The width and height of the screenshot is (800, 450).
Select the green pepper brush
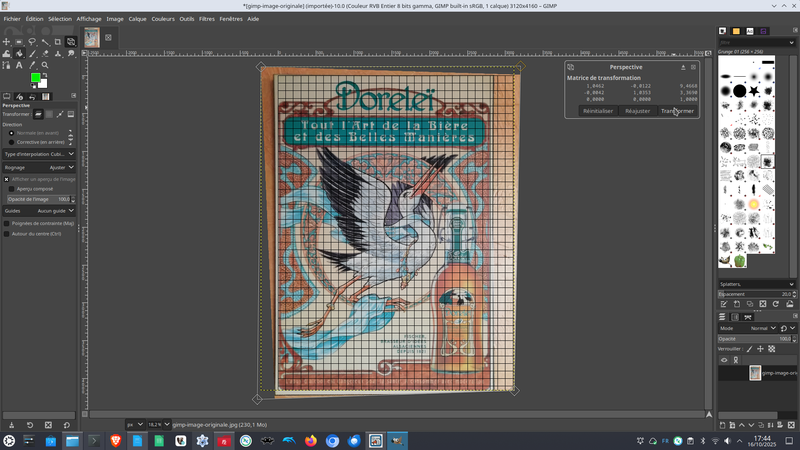click(x=740, y=261)
